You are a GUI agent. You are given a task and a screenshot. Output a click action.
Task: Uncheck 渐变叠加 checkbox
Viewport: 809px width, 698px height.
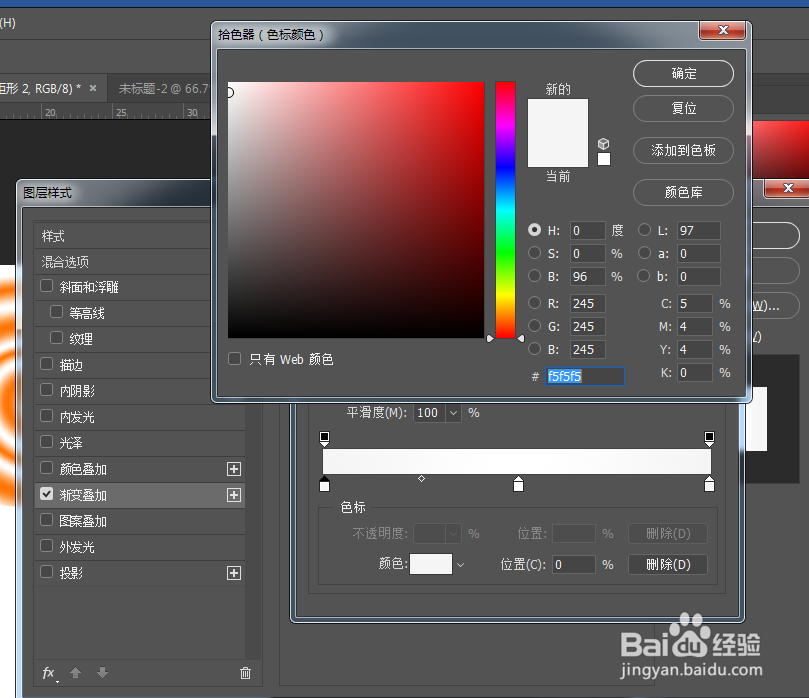[46, 494]
